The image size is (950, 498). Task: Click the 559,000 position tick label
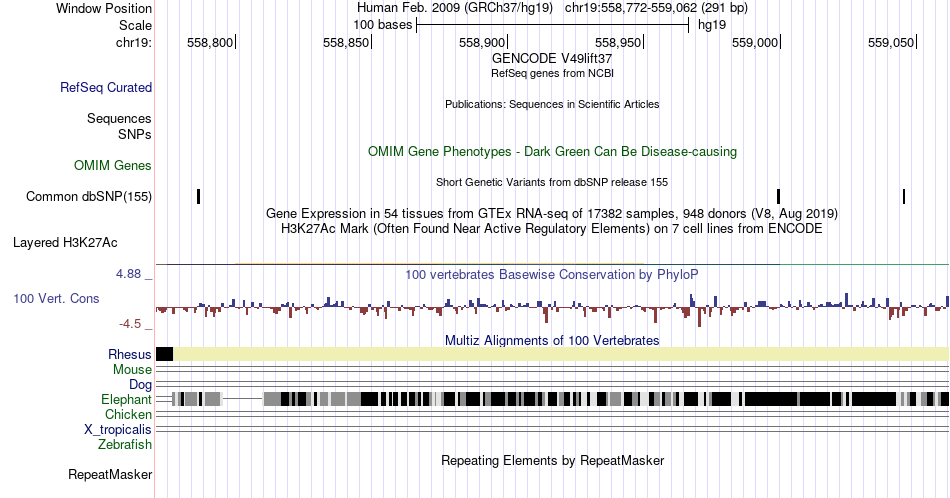click(x=754, y=42)
